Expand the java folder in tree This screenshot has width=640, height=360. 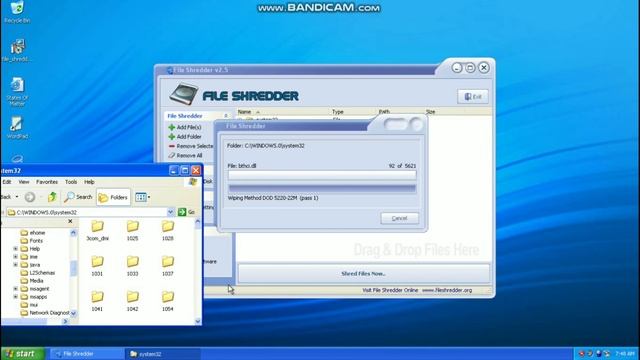coord(16,264)
